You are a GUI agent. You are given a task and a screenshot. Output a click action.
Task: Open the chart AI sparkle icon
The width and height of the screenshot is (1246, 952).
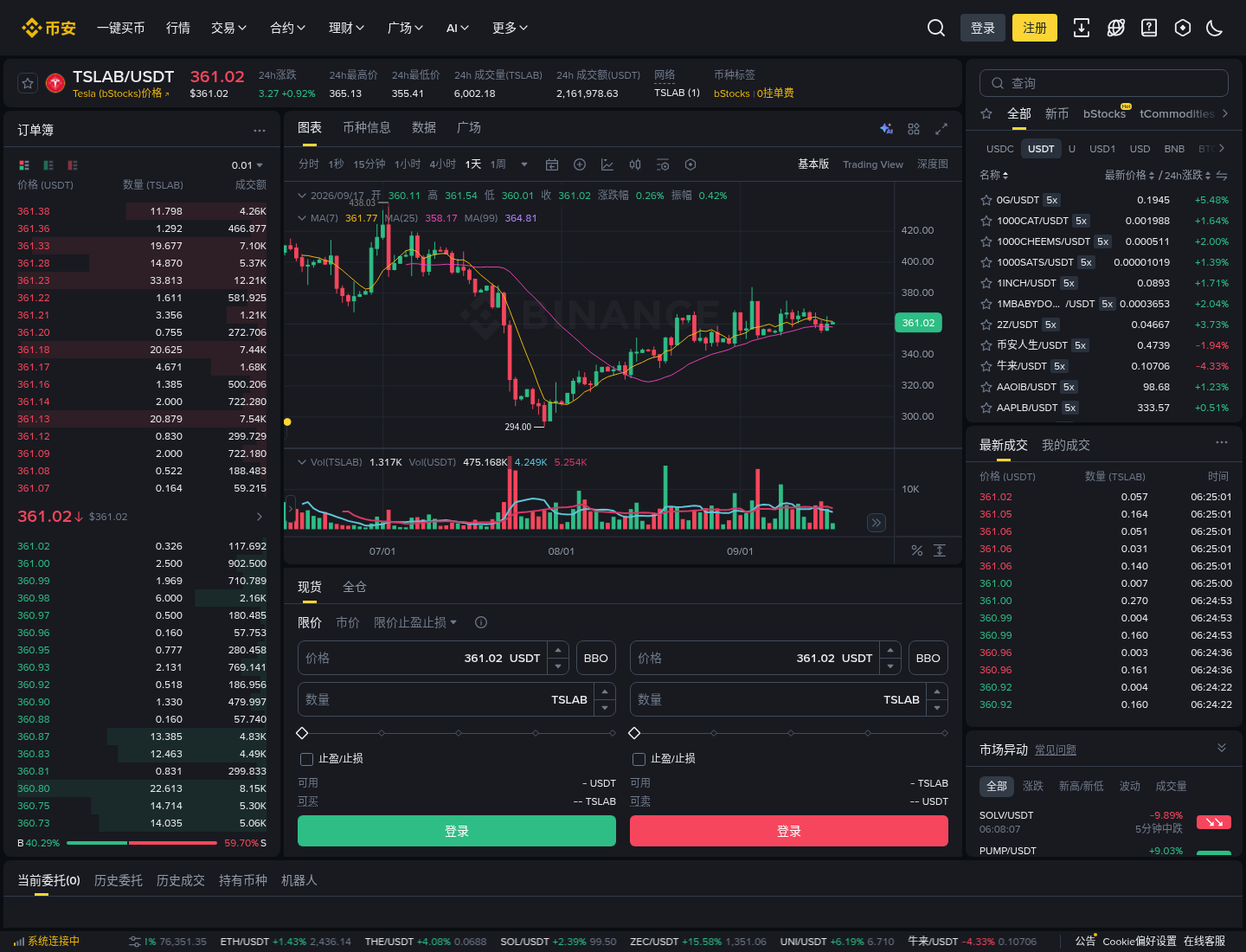pyautogui.click(x=886, y=128)
